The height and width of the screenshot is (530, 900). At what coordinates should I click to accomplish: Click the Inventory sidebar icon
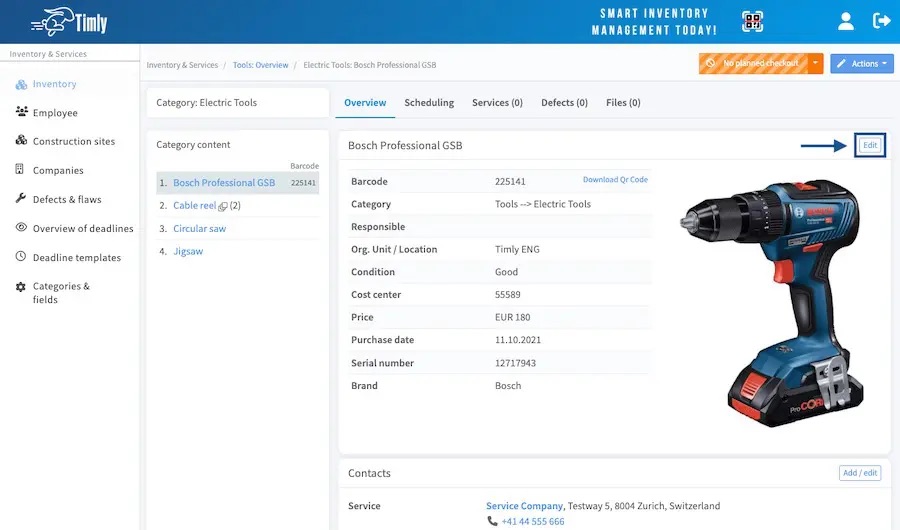pyautogui.click(x=21, y=84)
